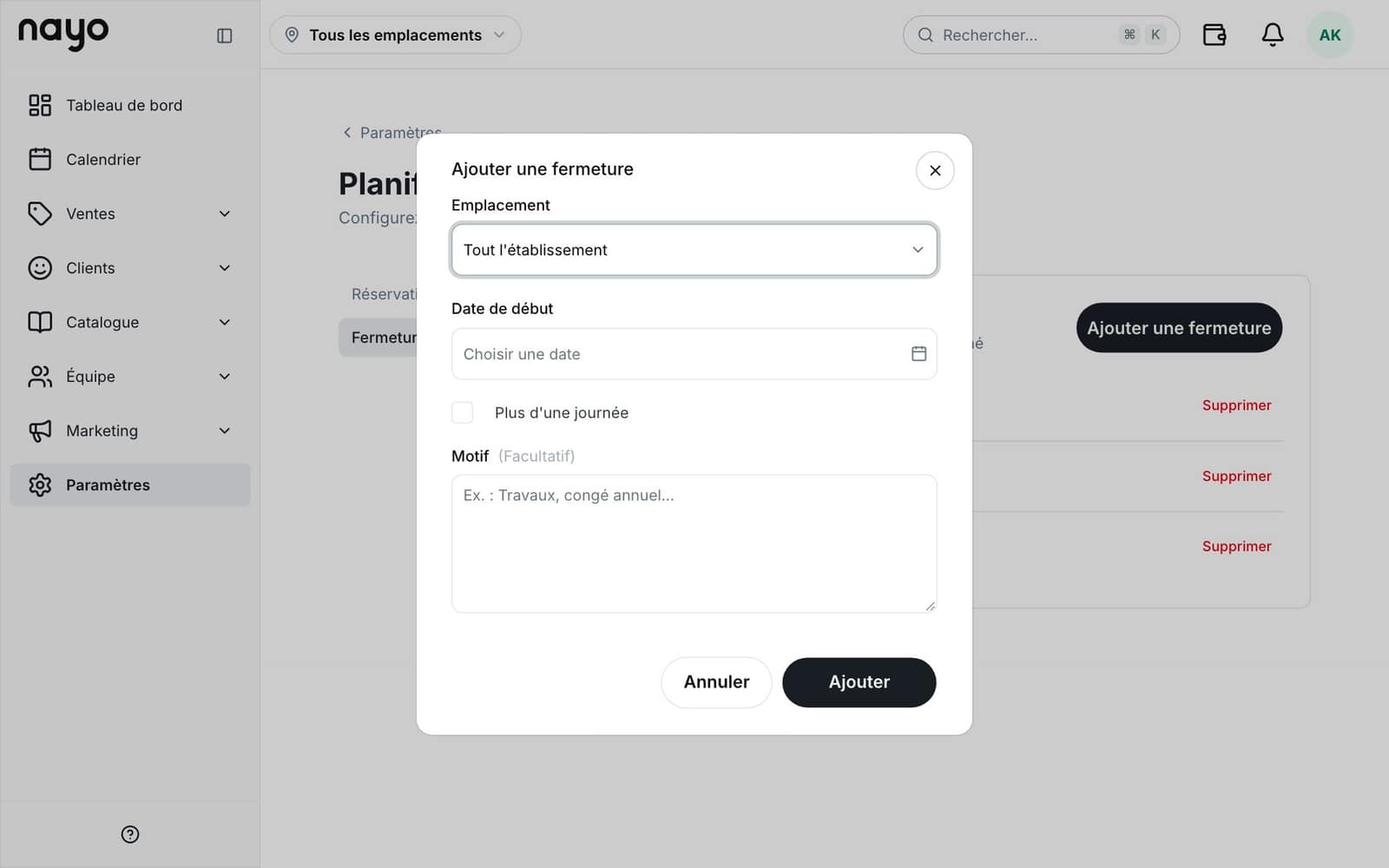Expand the Marketing menu chevron

[225, 431]
